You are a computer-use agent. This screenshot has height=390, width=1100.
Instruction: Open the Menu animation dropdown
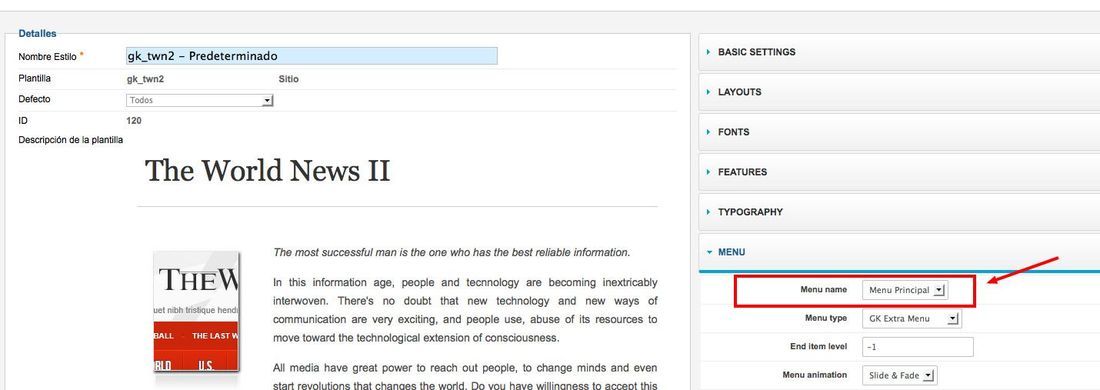click(x=899, y=375)
